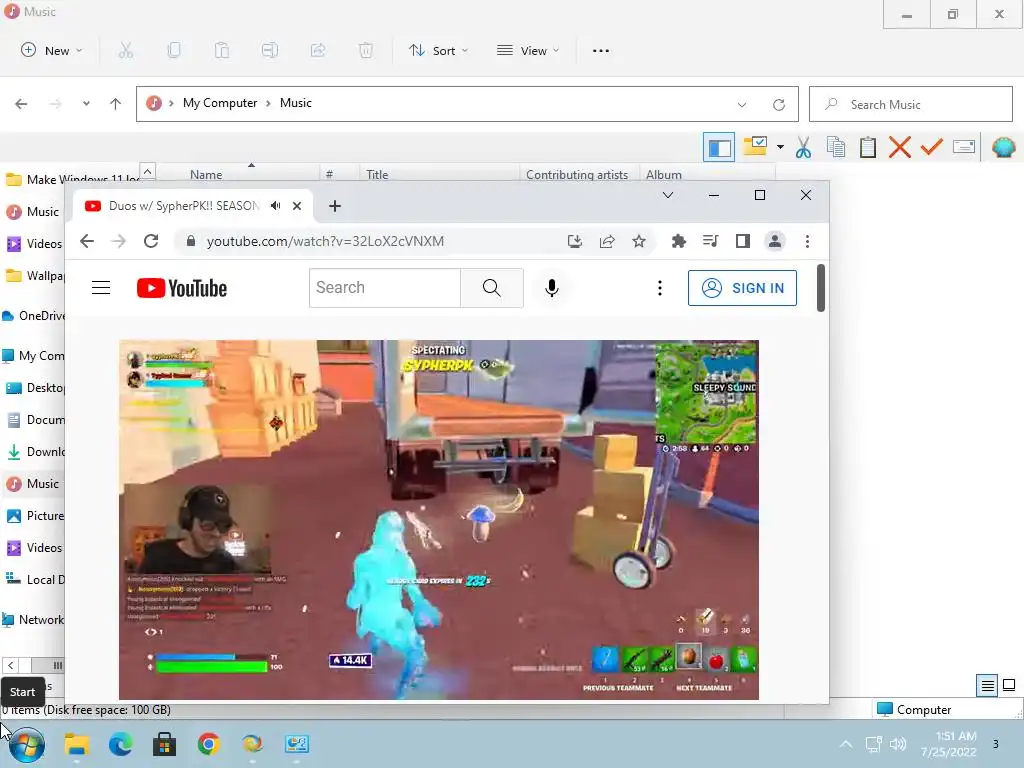Reload the YouTube page in Chrome
This screenshot has height=768, width=1024.
(151, 241)
